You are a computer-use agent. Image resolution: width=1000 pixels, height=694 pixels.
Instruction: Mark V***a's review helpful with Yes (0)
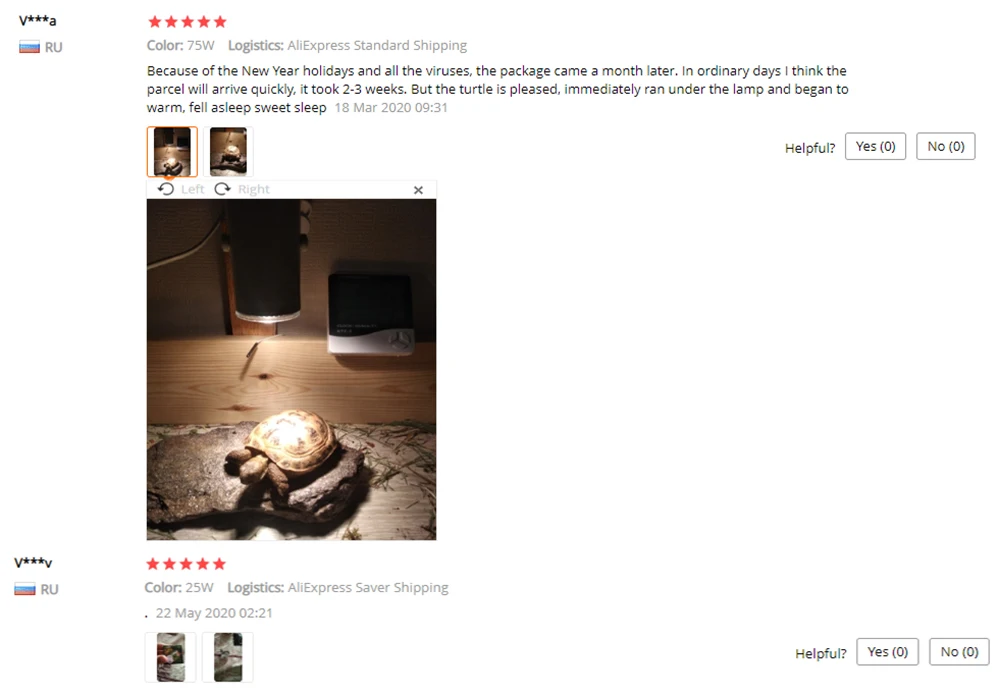click(875, 146)
